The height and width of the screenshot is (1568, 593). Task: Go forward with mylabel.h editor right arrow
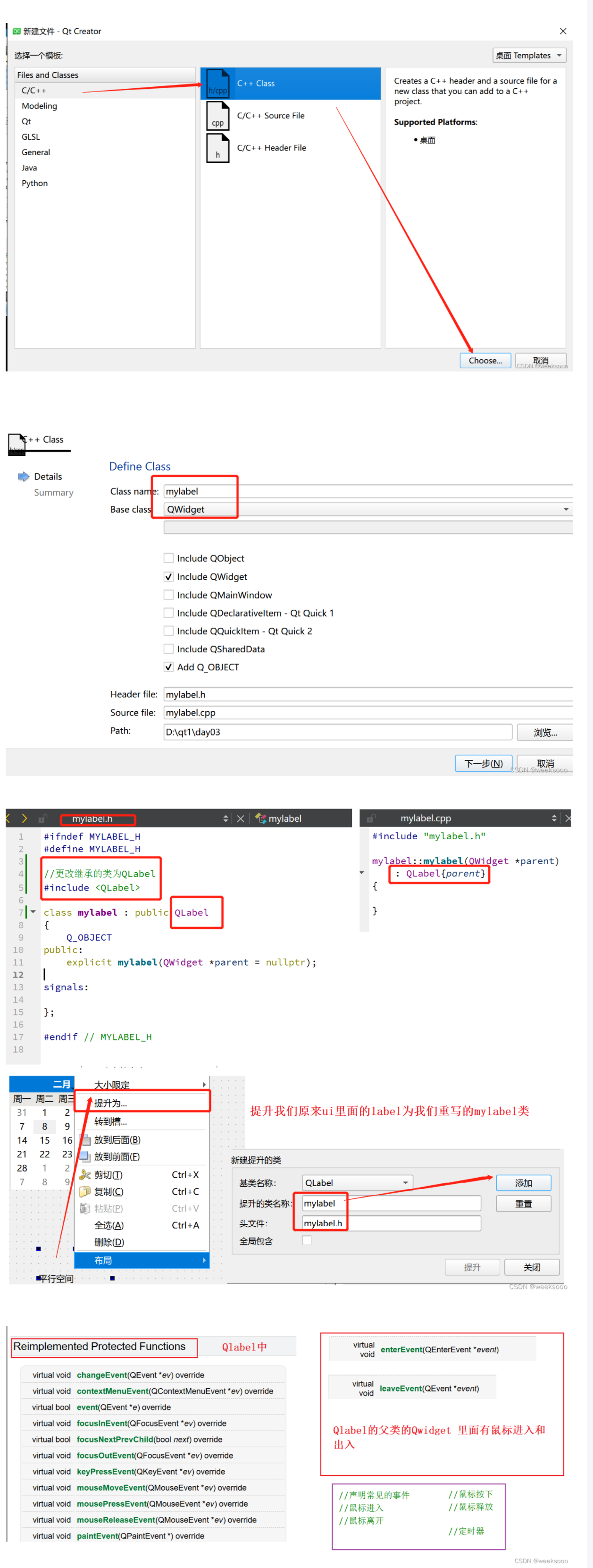pos(25,818)
